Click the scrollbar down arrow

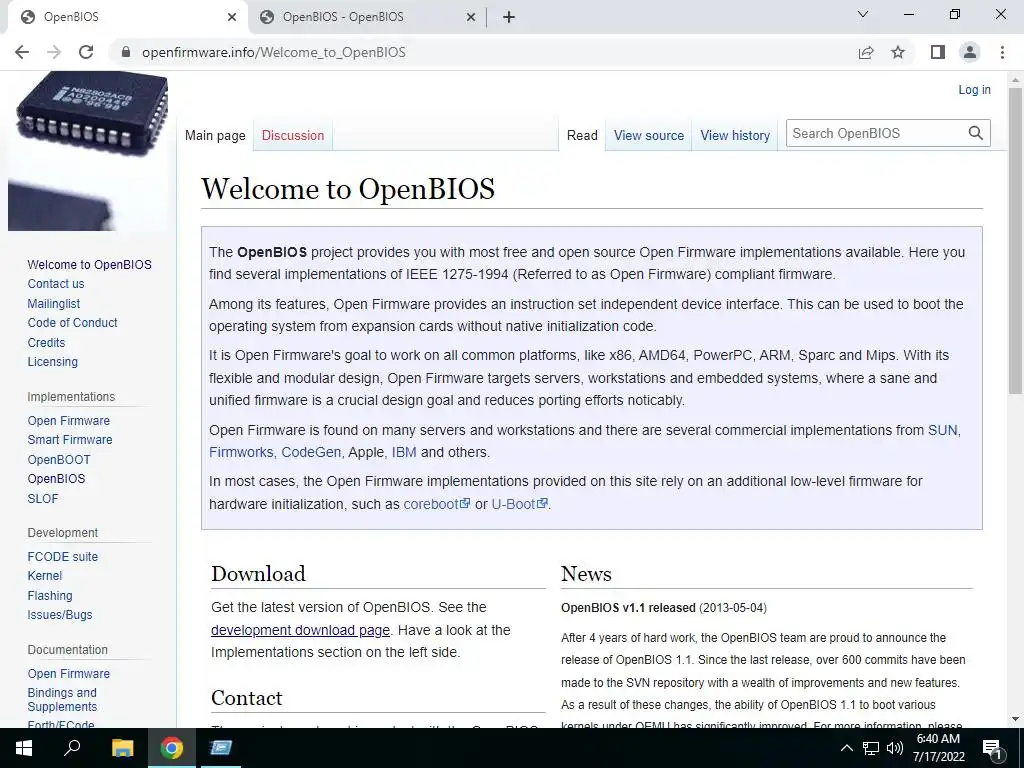1015,719
